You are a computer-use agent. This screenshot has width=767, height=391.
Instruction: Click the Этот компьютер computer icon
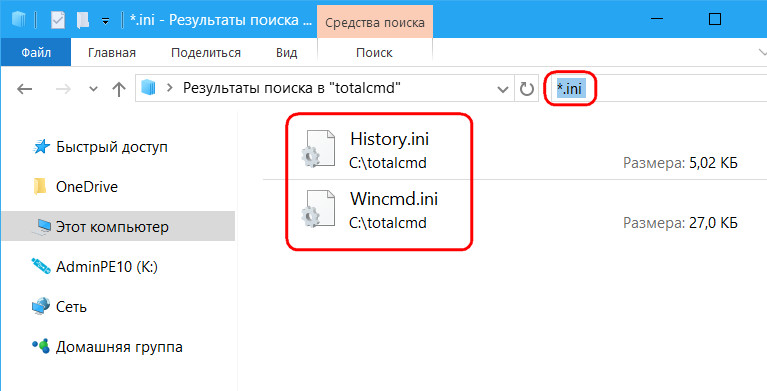point(41,227)
